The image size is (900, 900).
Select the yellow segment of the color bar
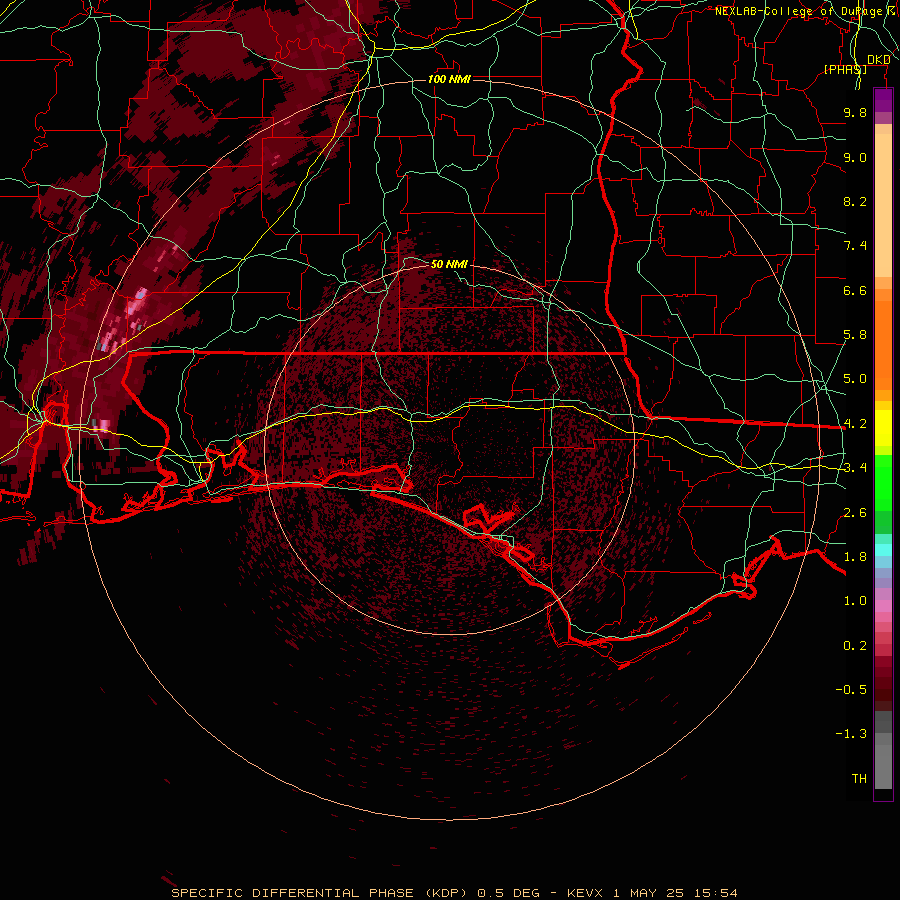coord(883,428)
